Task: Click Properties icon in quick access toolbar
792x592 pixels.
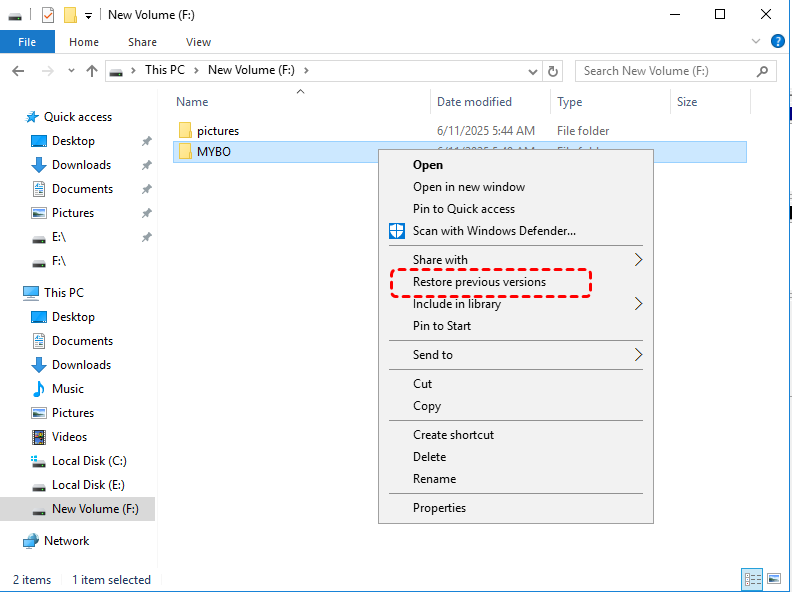Action: tap(50, 15)
